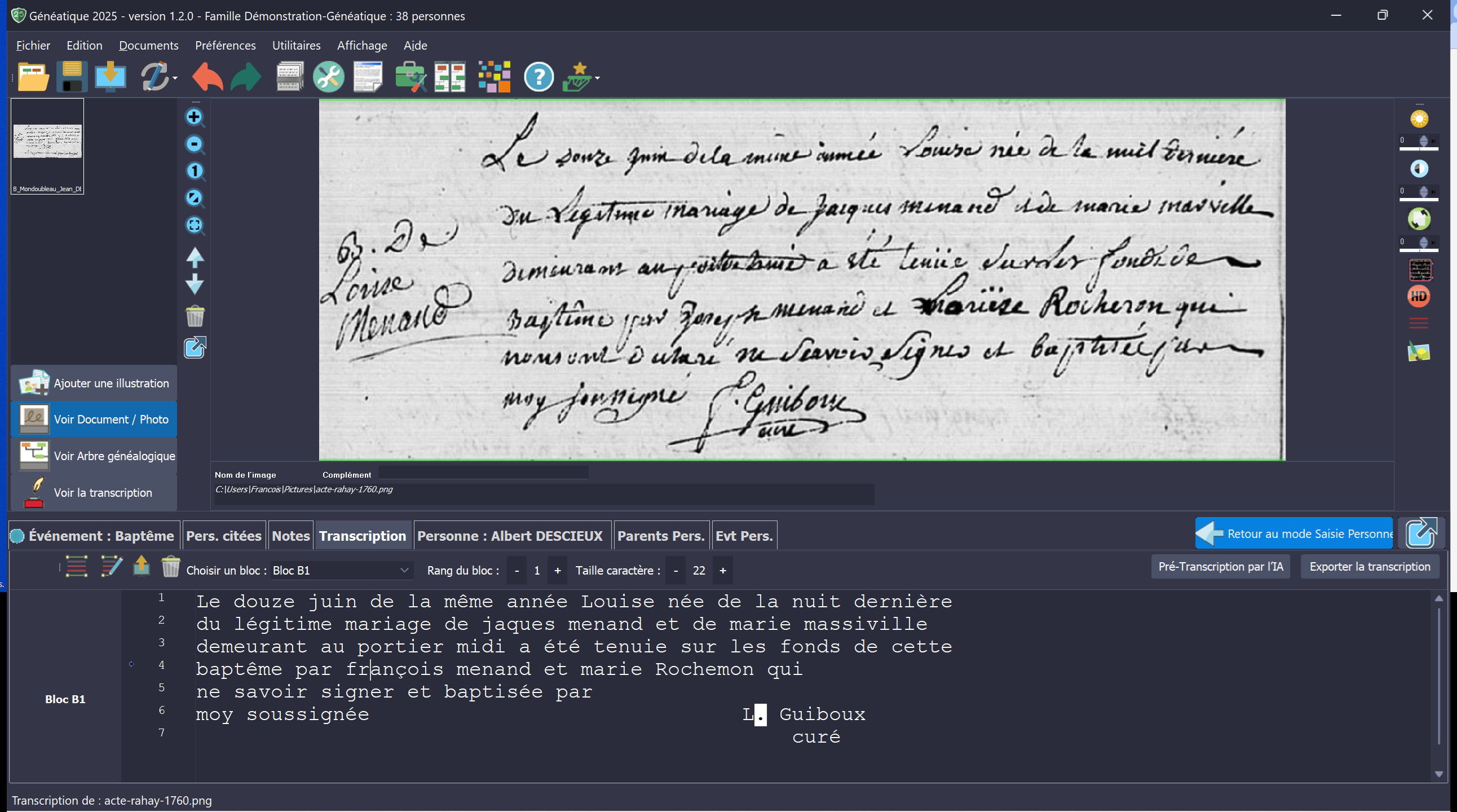Delete the image with the trash icon

(195, 317)
